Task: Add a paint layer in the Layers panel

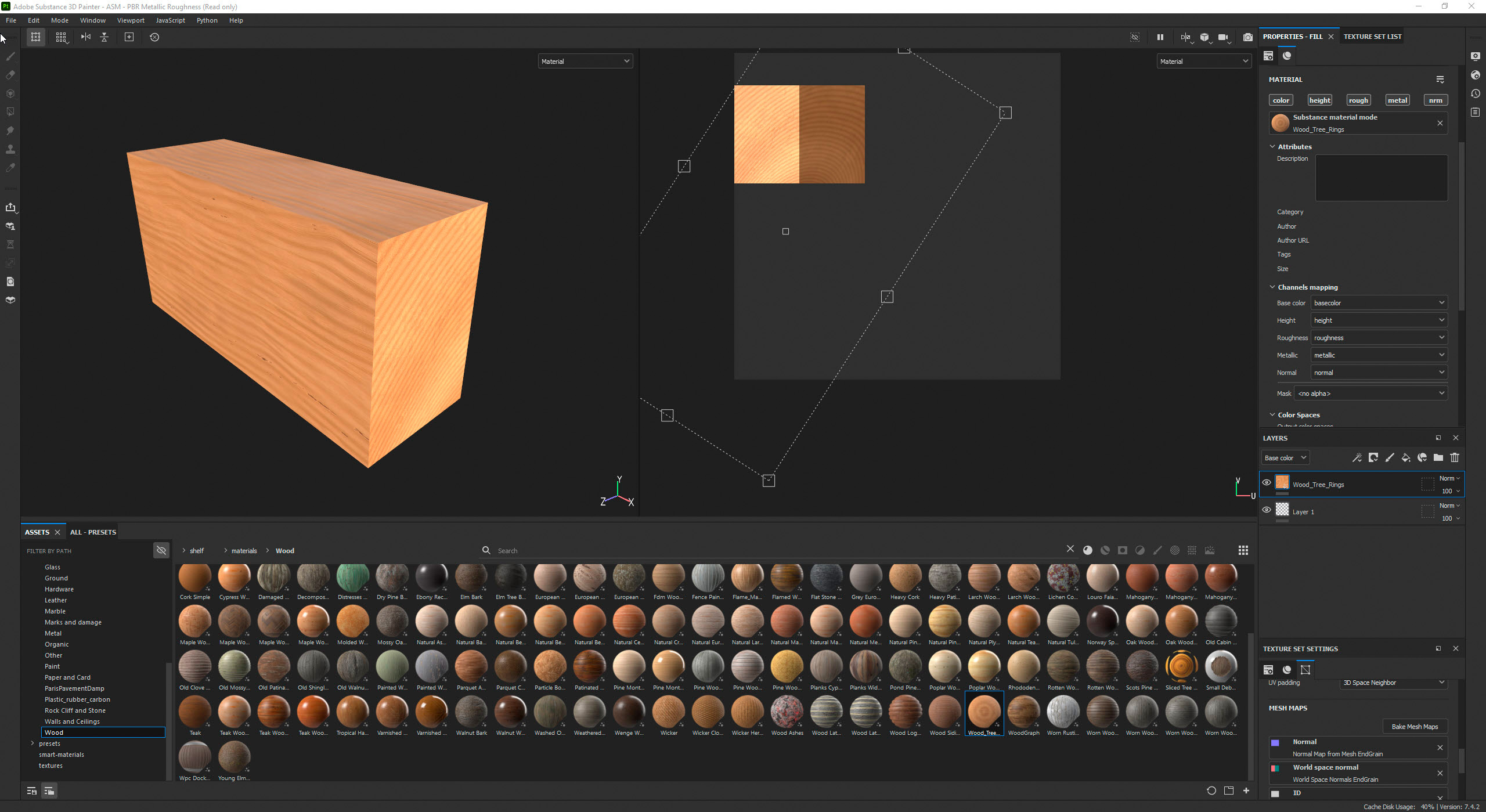Action: 1390,458
